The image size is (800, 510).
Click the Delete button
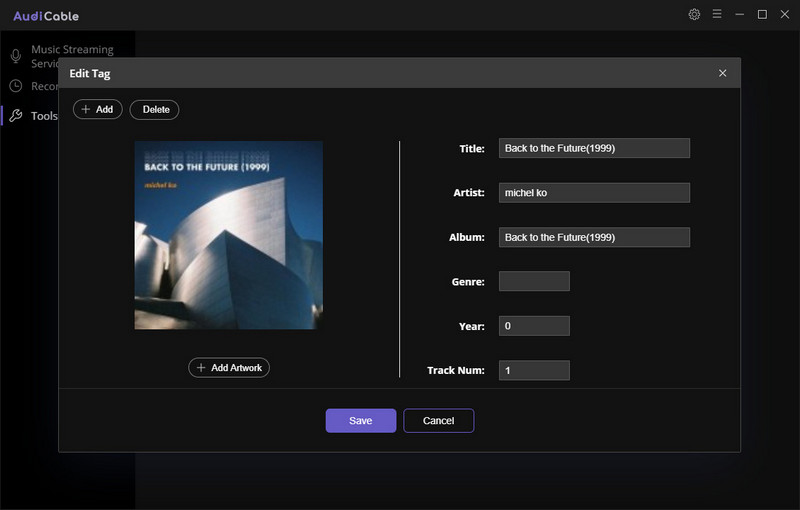pyautogui.click(x=155, y=110)
